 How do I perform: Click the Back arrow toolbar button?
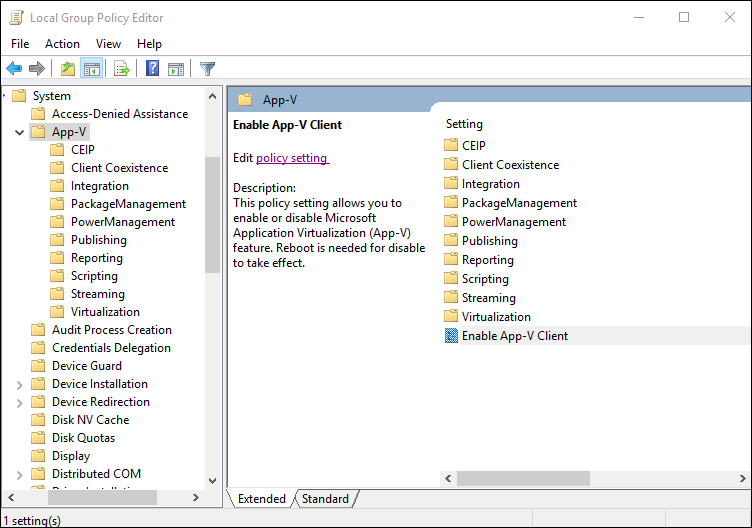pyautogui.click(x=14, y=69)
